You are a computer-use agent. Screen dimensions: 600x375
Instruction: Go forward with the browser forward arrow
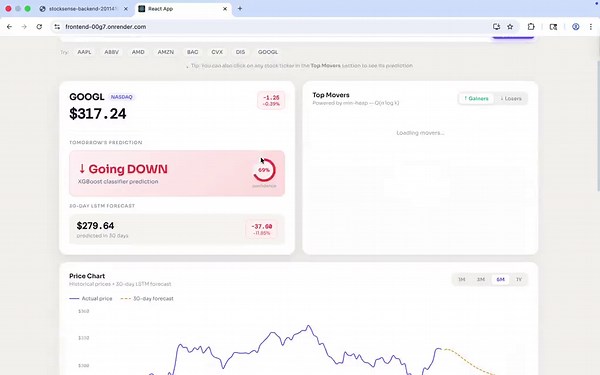tap(24, 27)
